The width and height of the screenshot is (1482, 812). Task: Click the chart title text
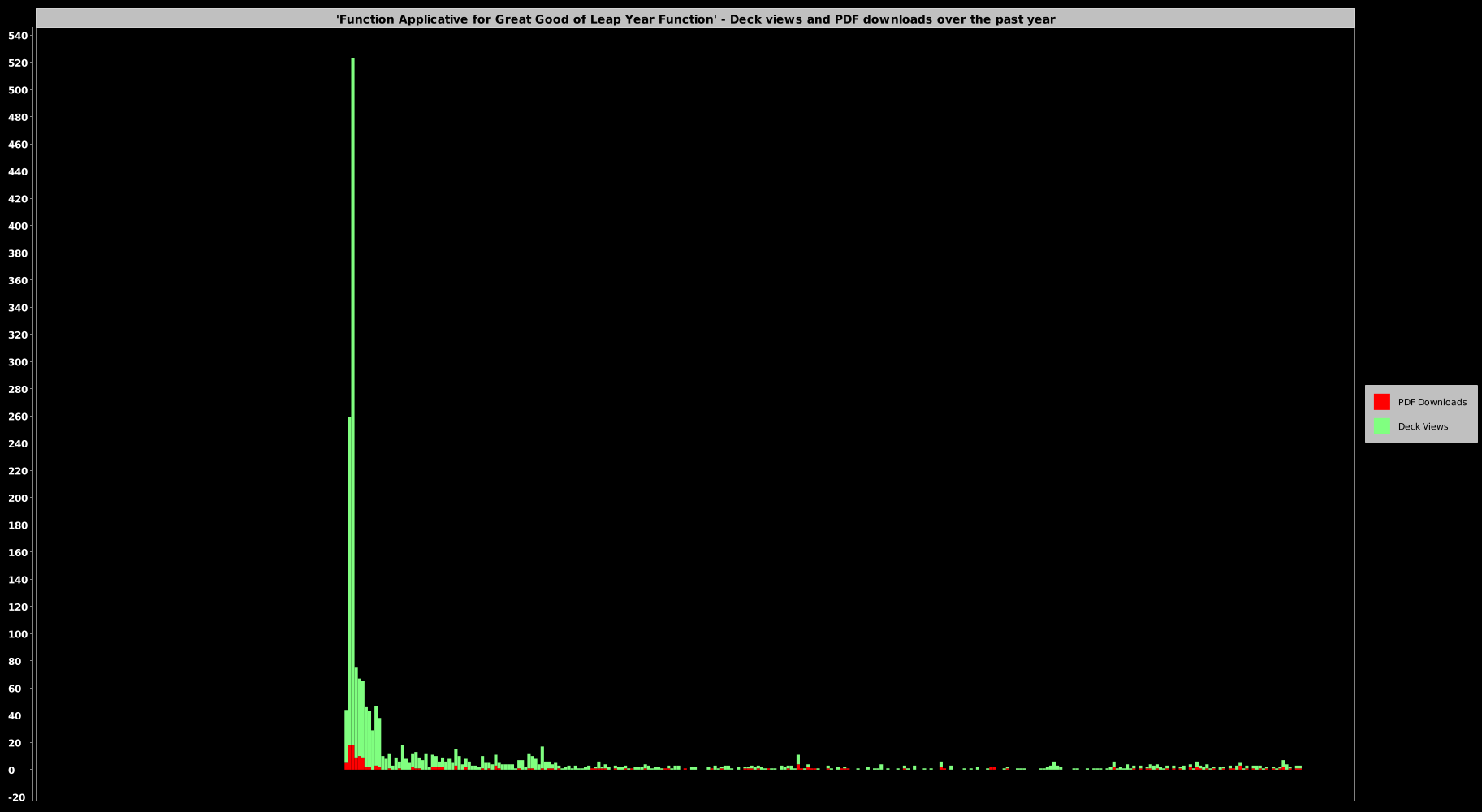click(695, 19)
